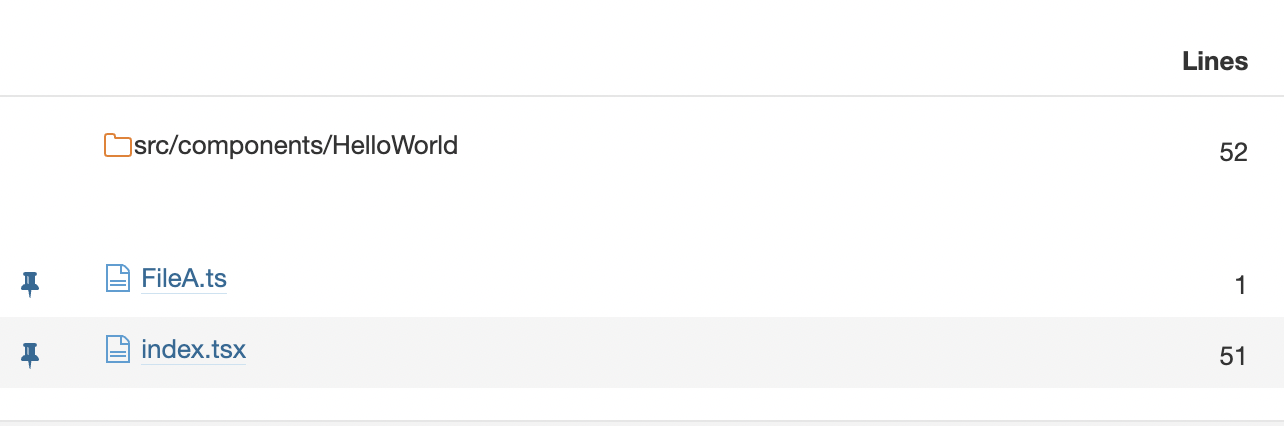1284x426 pixels.
Task: Click the empty space in the HelloWorld folder row
Action: pyautogui.click(x=800, y=150)
